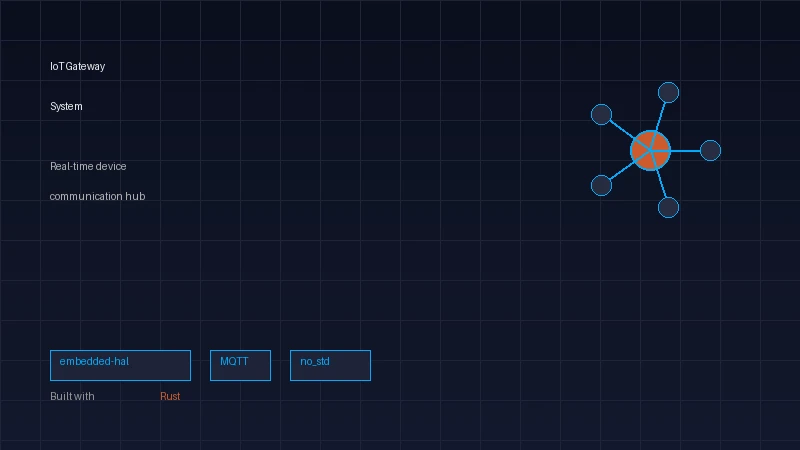Select the "System" heading line

pyautogui.click(x=66, y=107)
